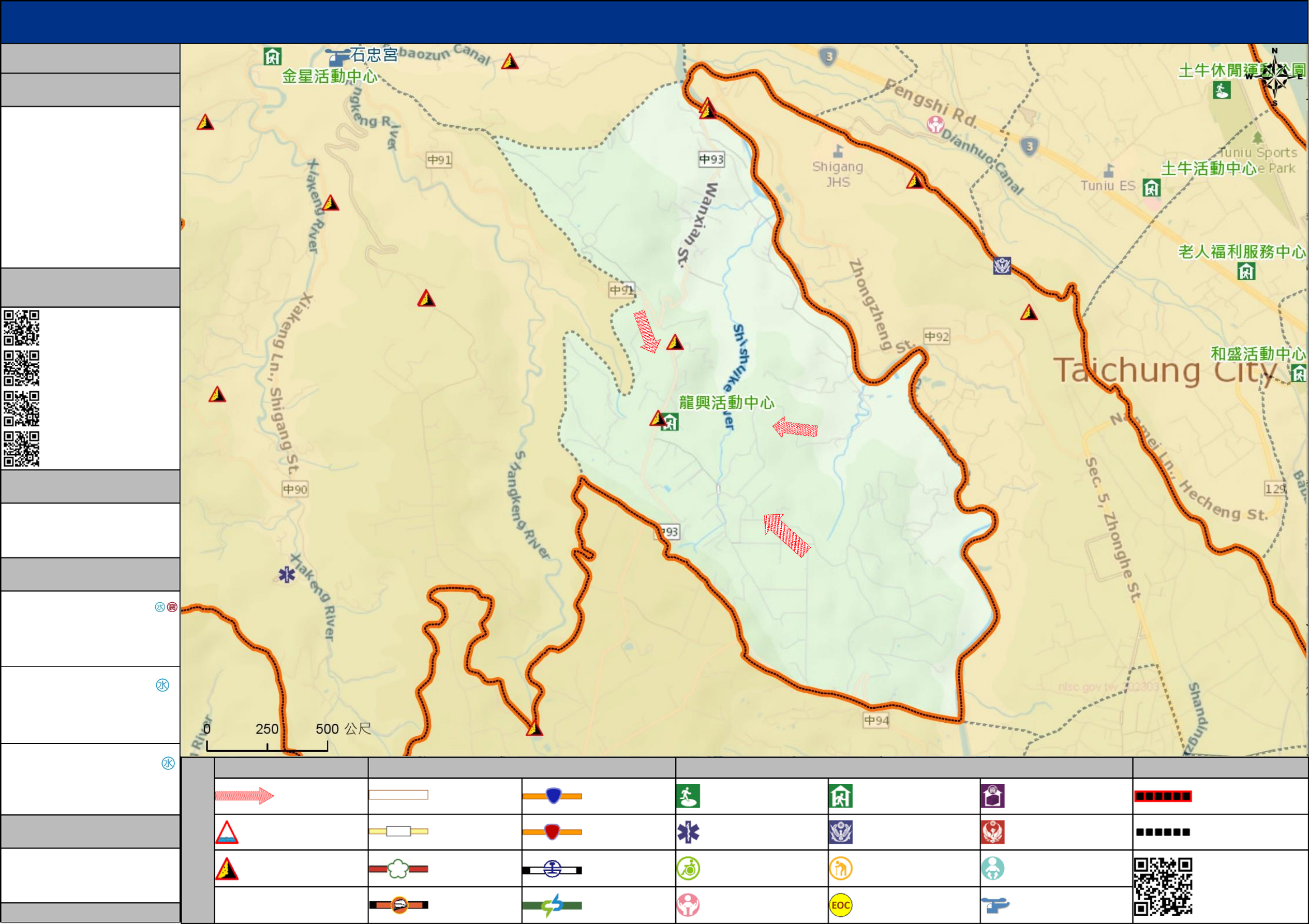Select the landslide marker at map's bottom edge
The image size is (1309, 924).
tap(534, 728)
